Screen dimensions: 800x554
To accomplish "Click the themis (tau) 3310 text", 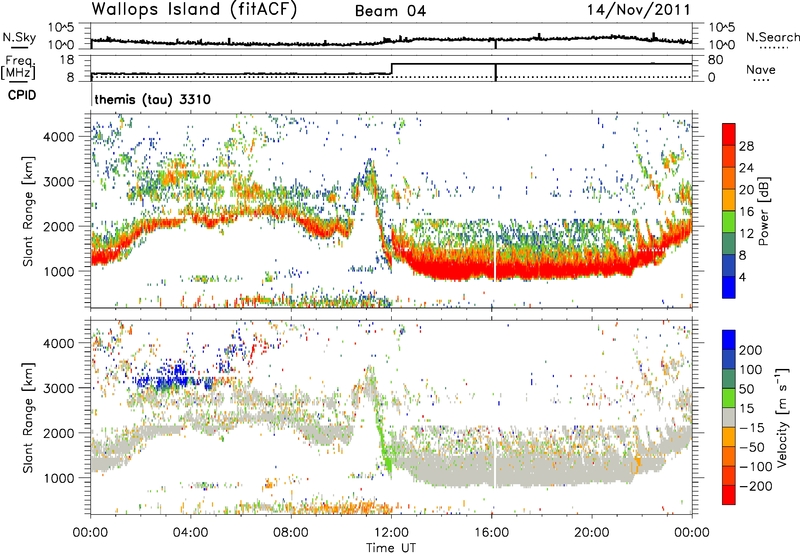I will click(153, 99).
